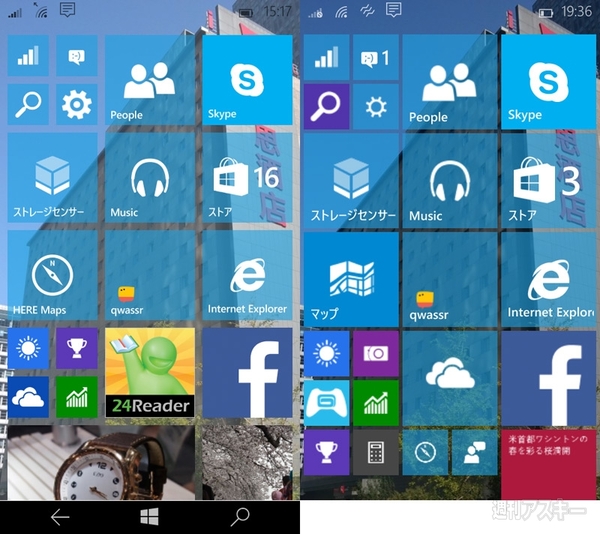Image resolution: width=600 pixels, height=534 pixels.
Task: Open the settings gear tile on the right phone
Action: [x=376, y=107]
